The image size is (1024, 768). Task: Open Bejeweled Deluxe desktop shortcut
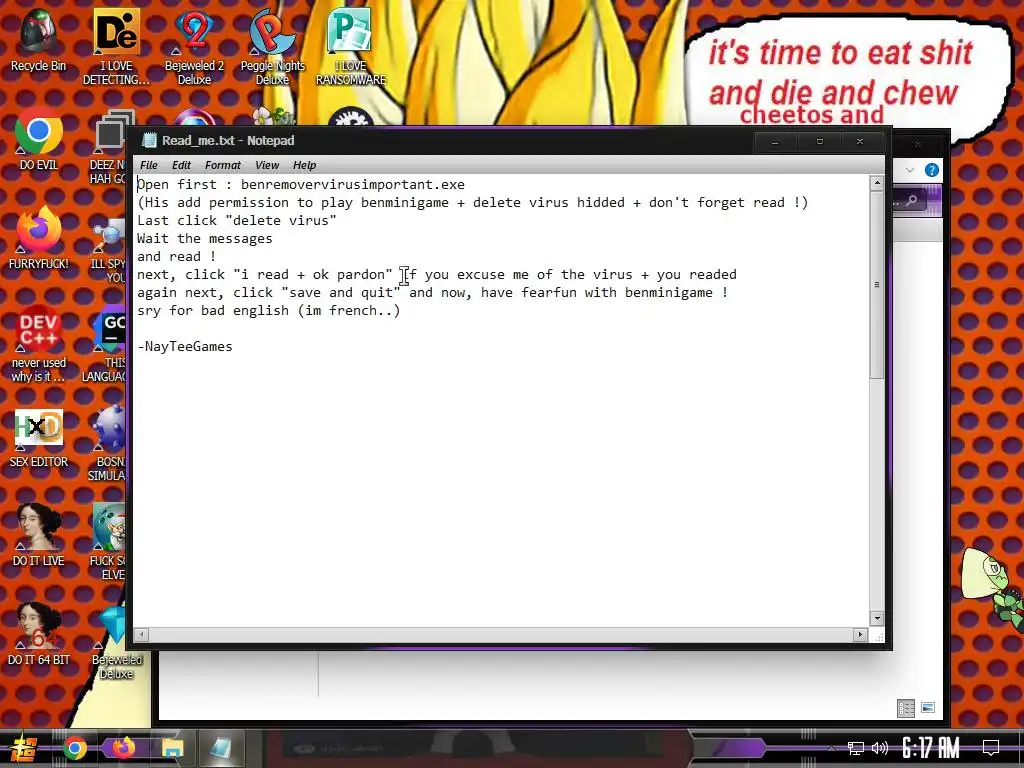(x=116, y=643)
